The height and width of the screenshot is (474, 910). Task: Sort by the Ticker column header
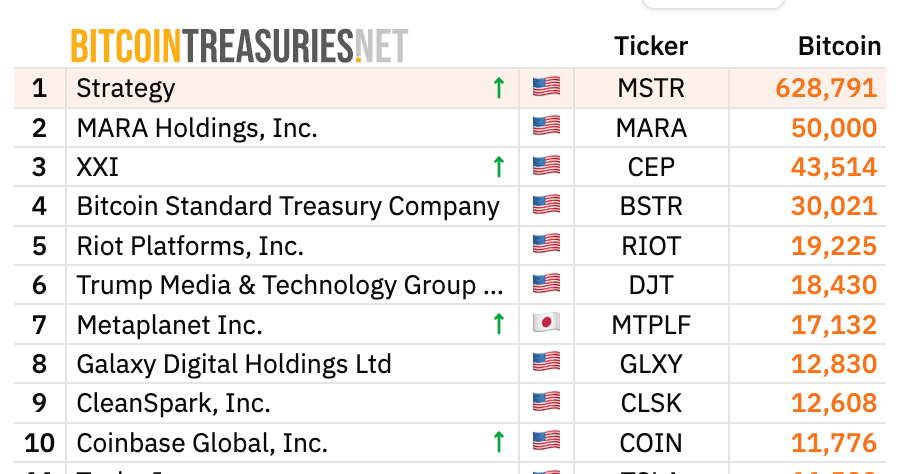(651, 46)
